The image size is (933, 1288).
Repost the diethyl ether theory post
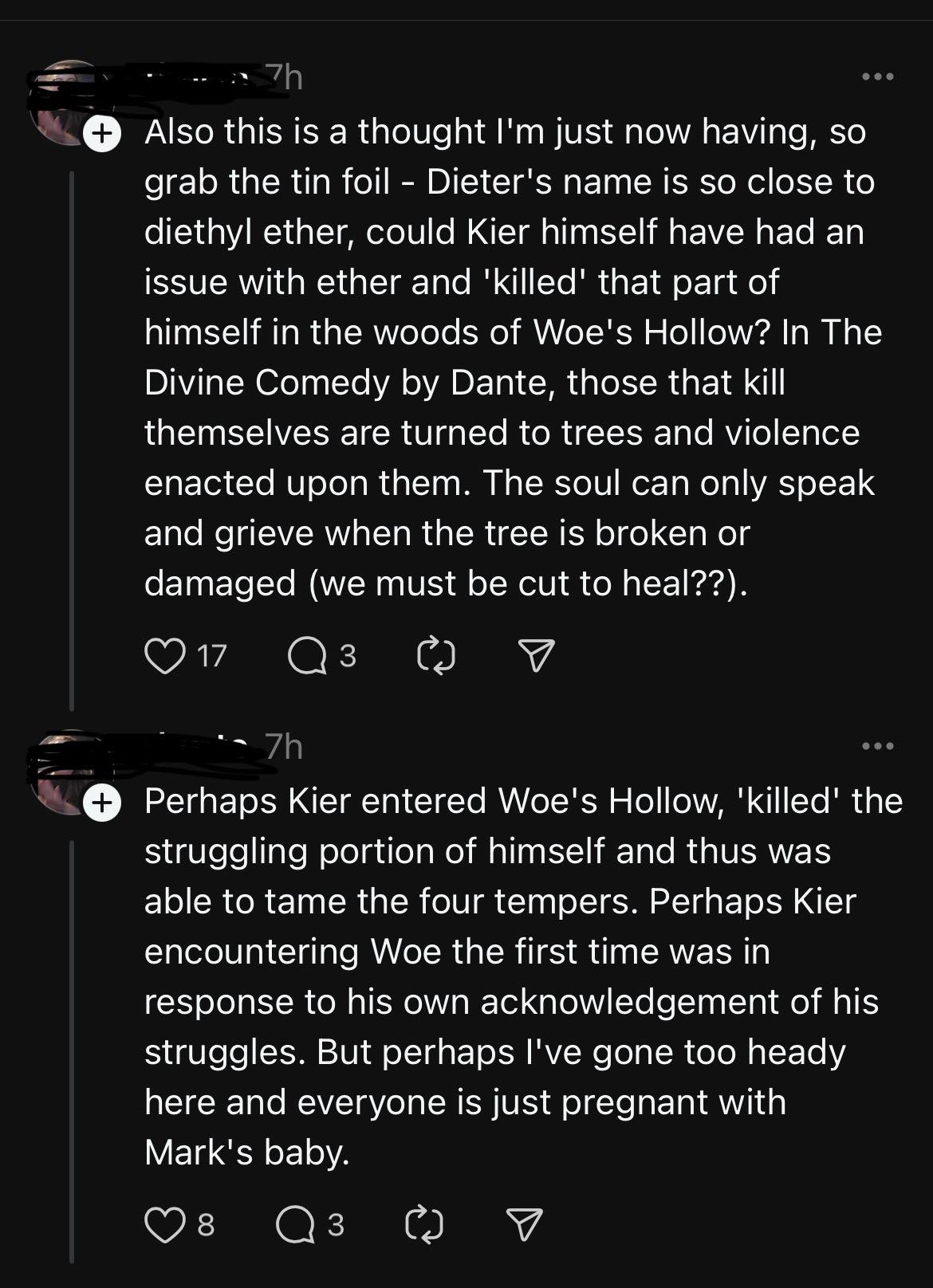coord(436,656)
